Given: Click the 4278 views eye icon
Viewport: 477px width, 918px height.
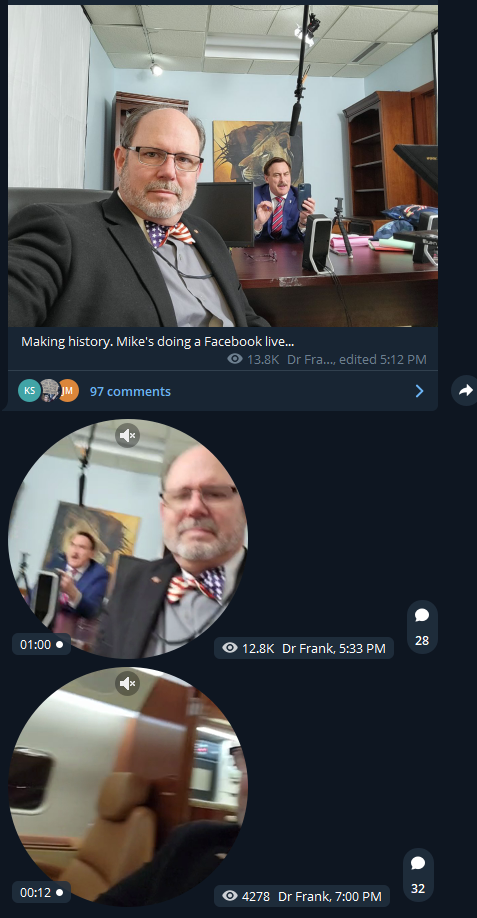Looking at the screenshot, I should [x=230, y=896].
